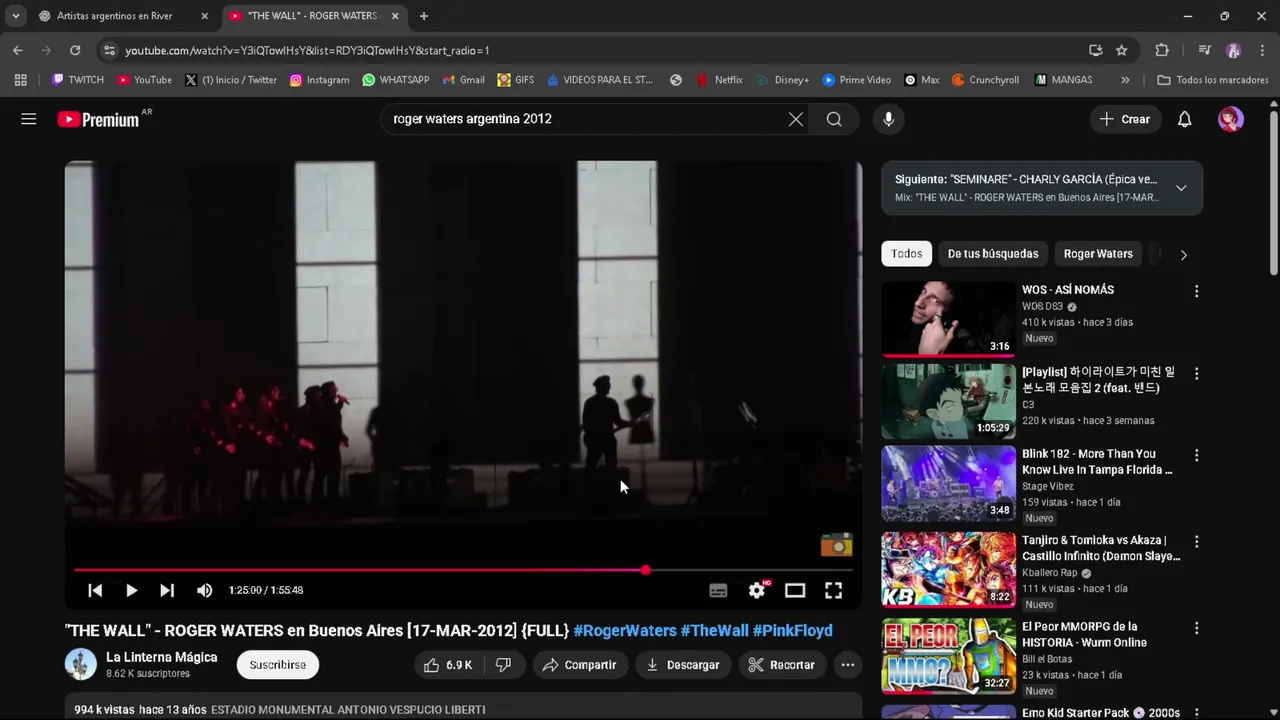Click the #RogerWaters hashtag
Viewport: 1280px width, 720px height.
(625, 631)
